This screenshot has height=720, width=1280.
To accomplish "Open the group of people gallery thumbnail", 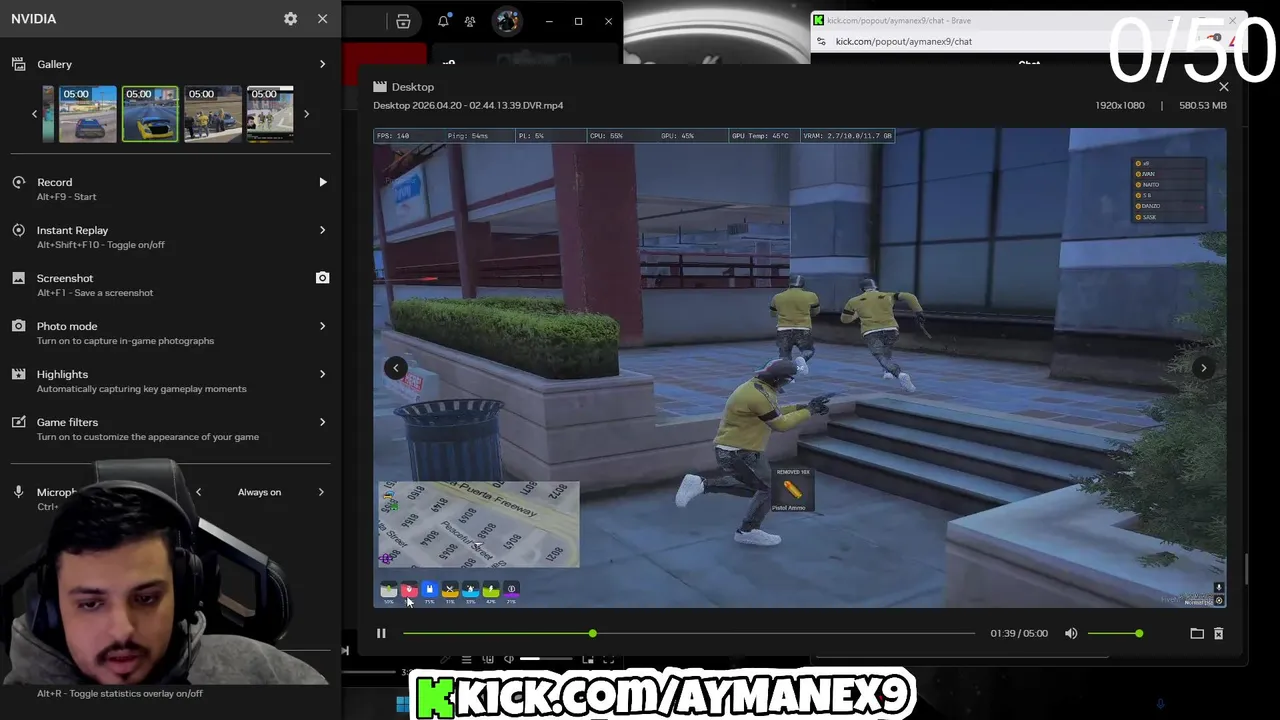I will click(213, 114).
